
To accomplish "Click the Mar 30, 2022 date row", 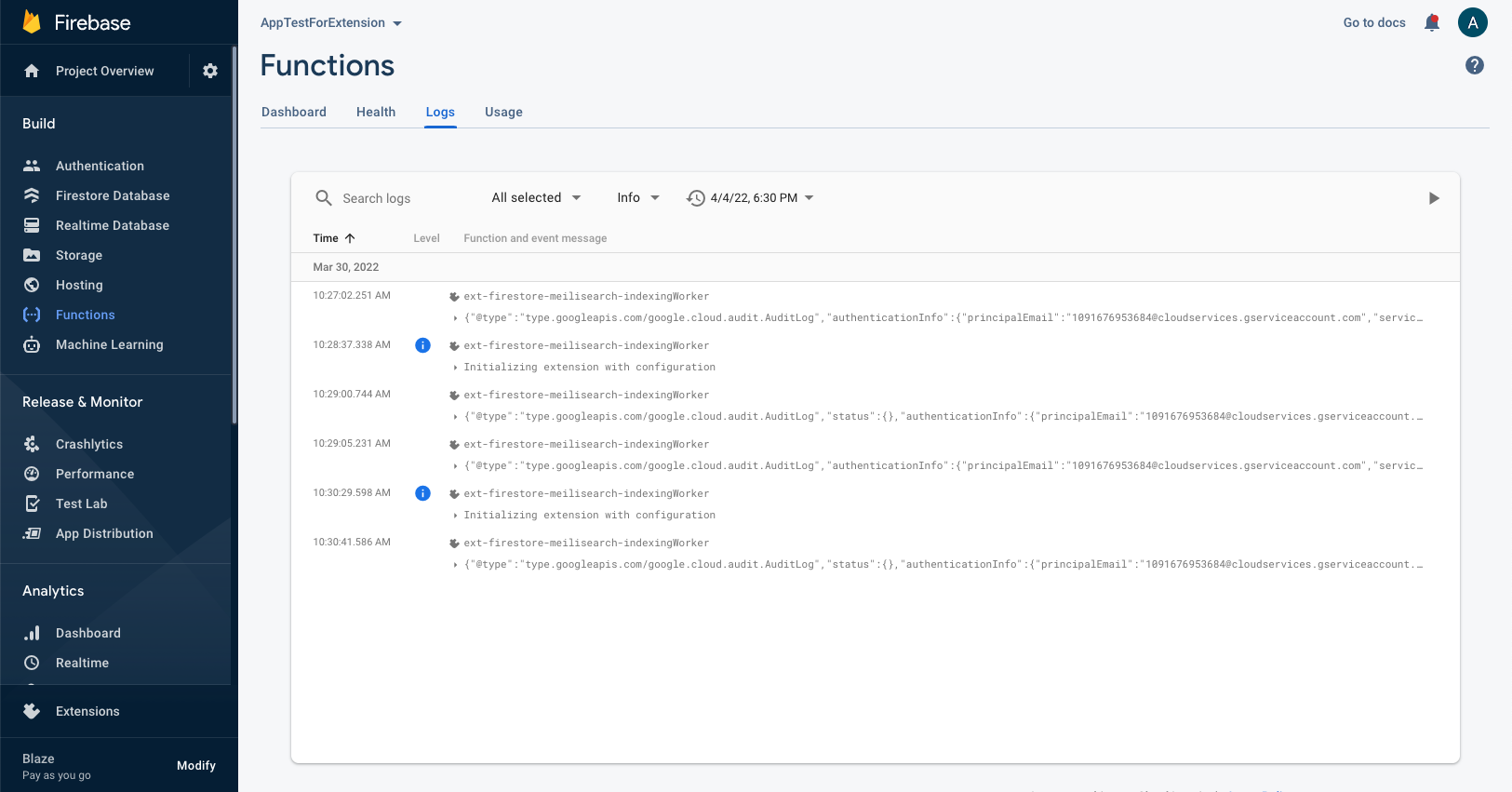I will 875,267.
